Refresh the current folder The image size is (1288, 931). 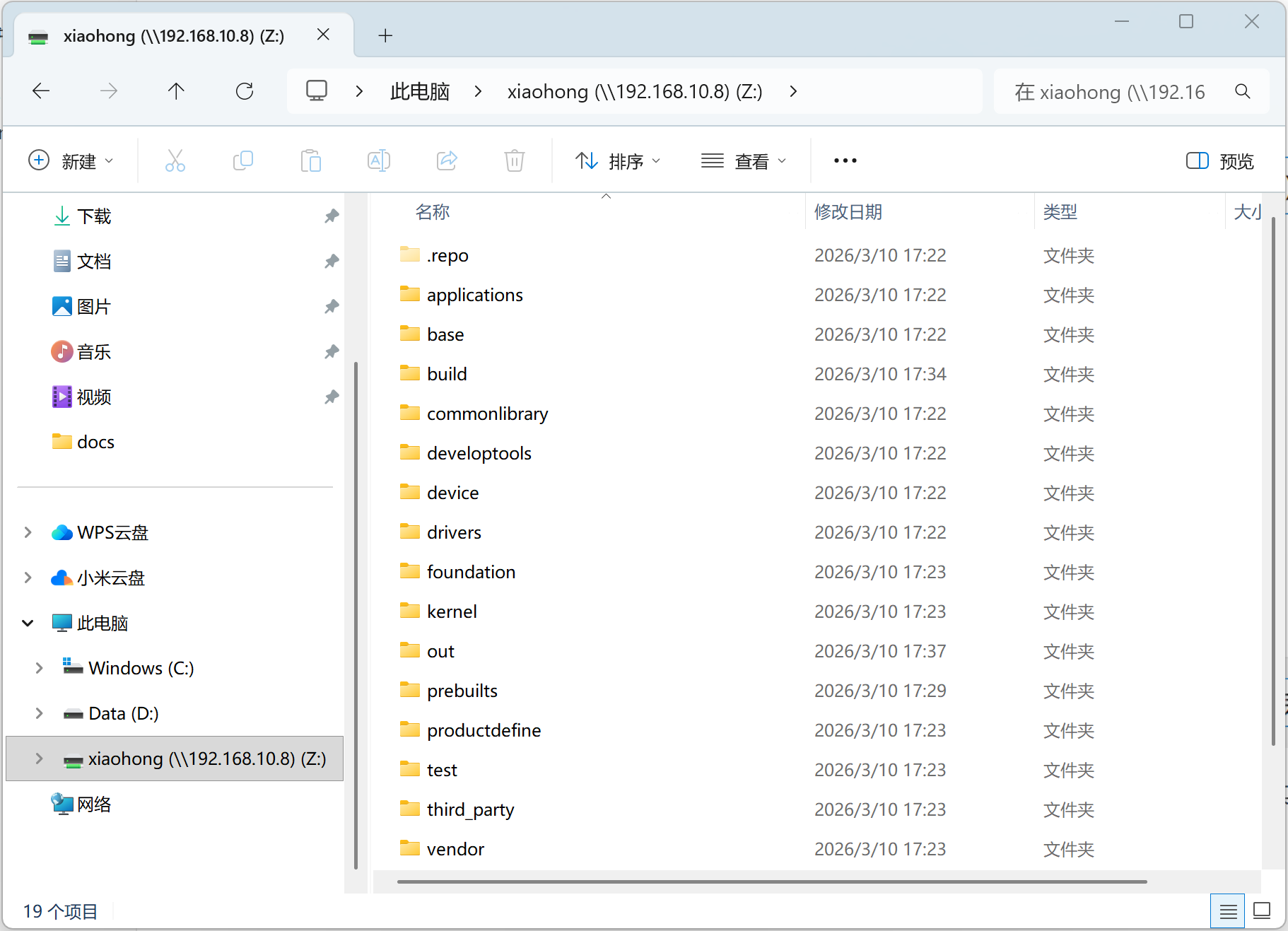coord(245,91)
